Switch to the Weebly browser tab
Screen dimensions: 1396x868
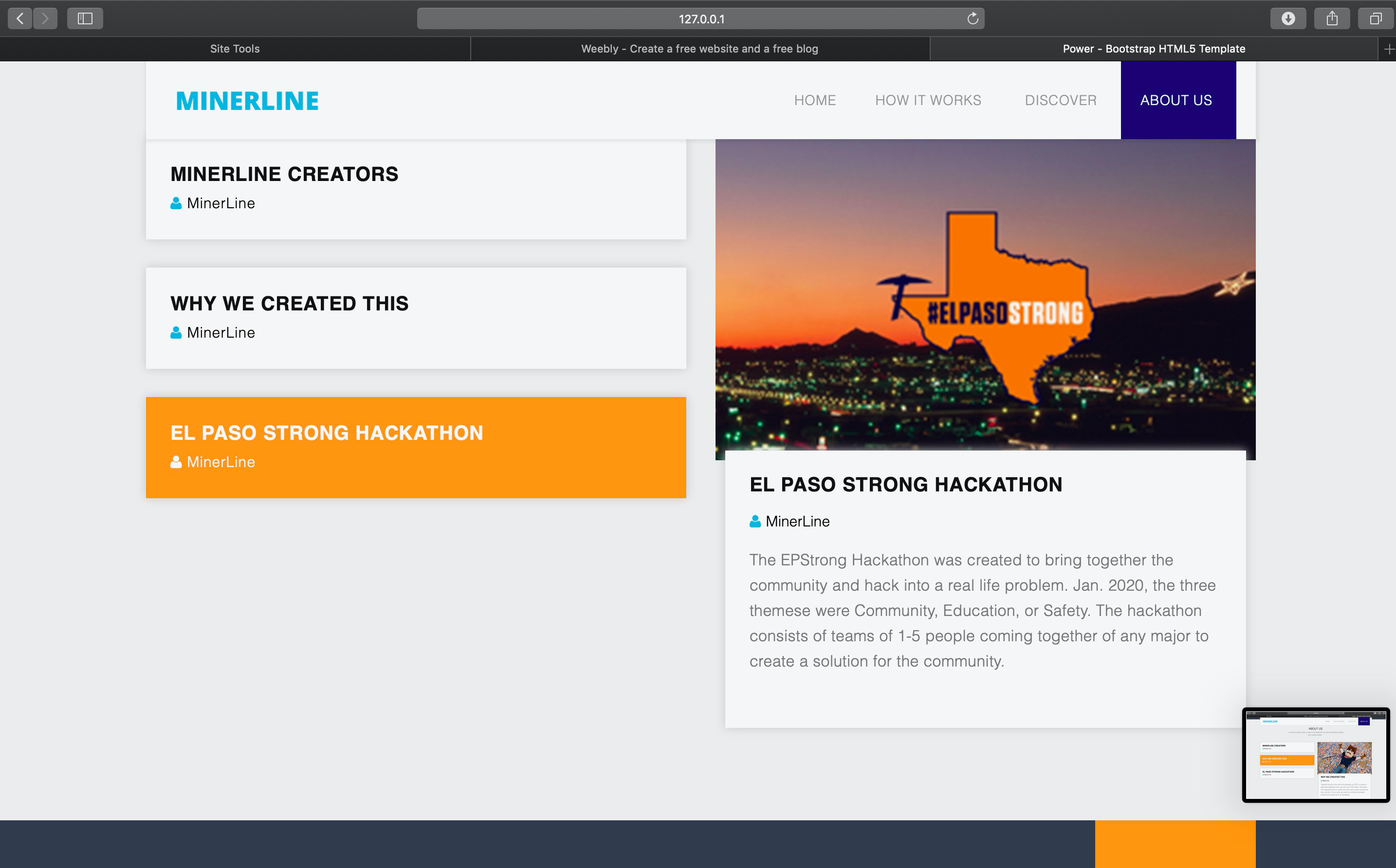point(699,49)
